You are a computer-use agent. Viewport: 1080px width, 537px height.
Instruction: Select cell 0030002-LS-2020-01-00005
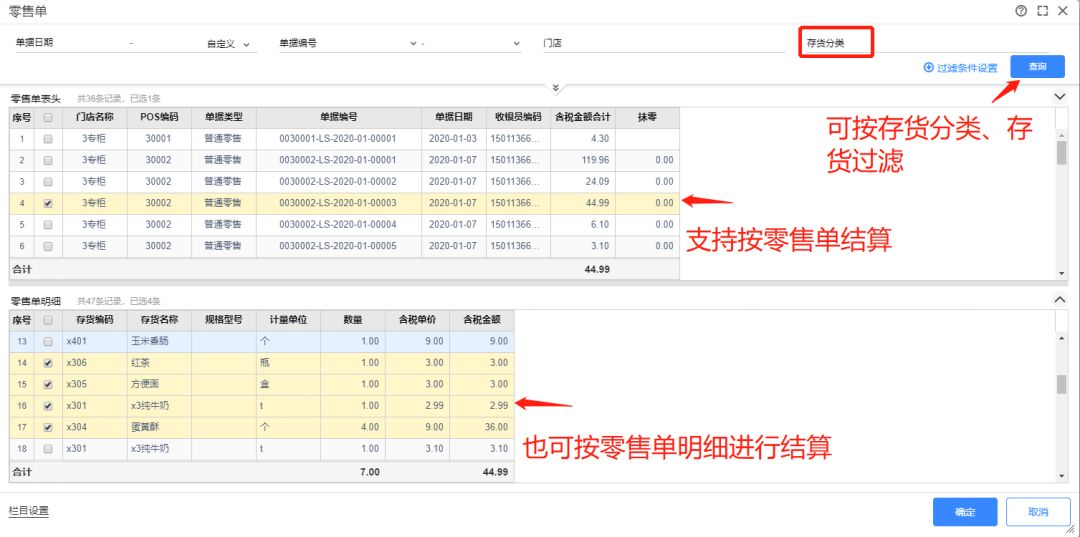pyautogui.click(x=338, y=246)
